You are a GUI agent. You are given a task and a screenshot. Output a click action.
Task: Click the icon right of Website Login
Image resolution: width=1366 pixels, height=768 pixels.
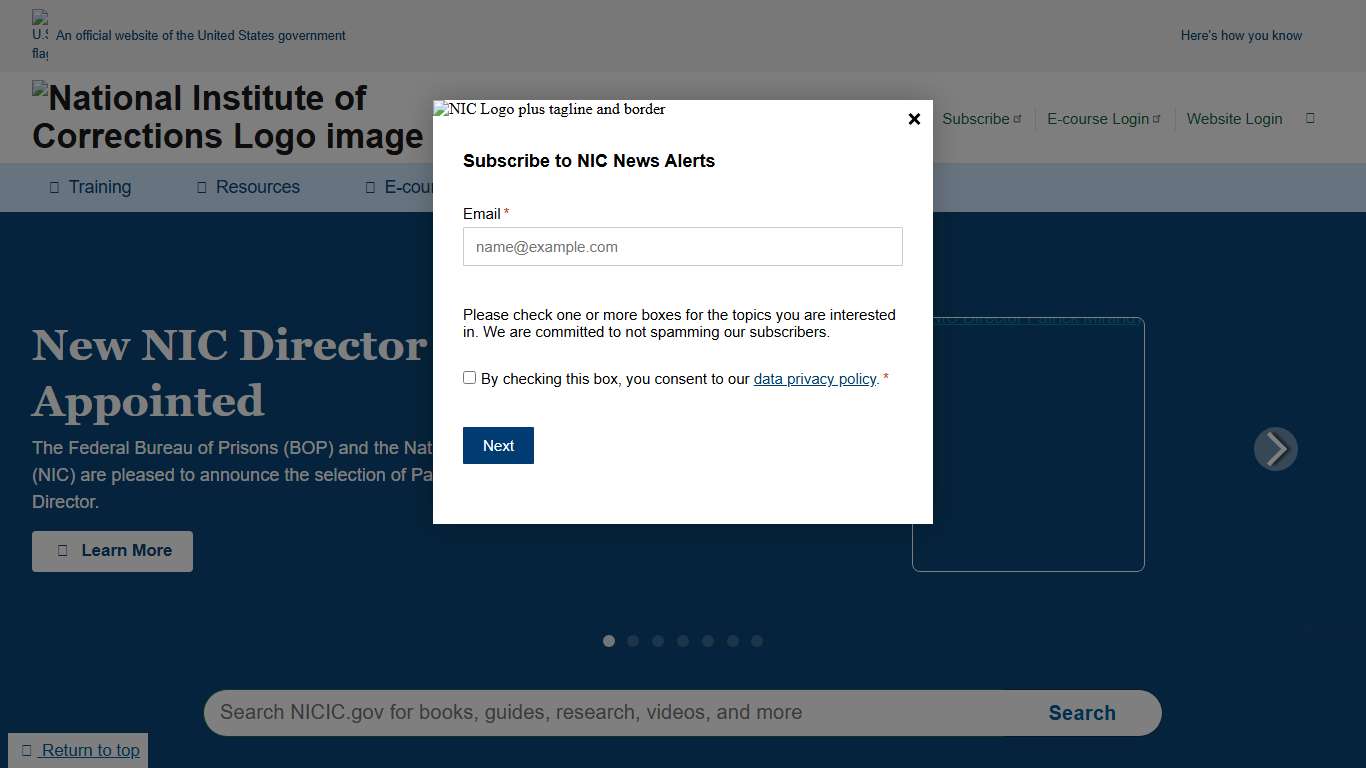click(1310, 119)
